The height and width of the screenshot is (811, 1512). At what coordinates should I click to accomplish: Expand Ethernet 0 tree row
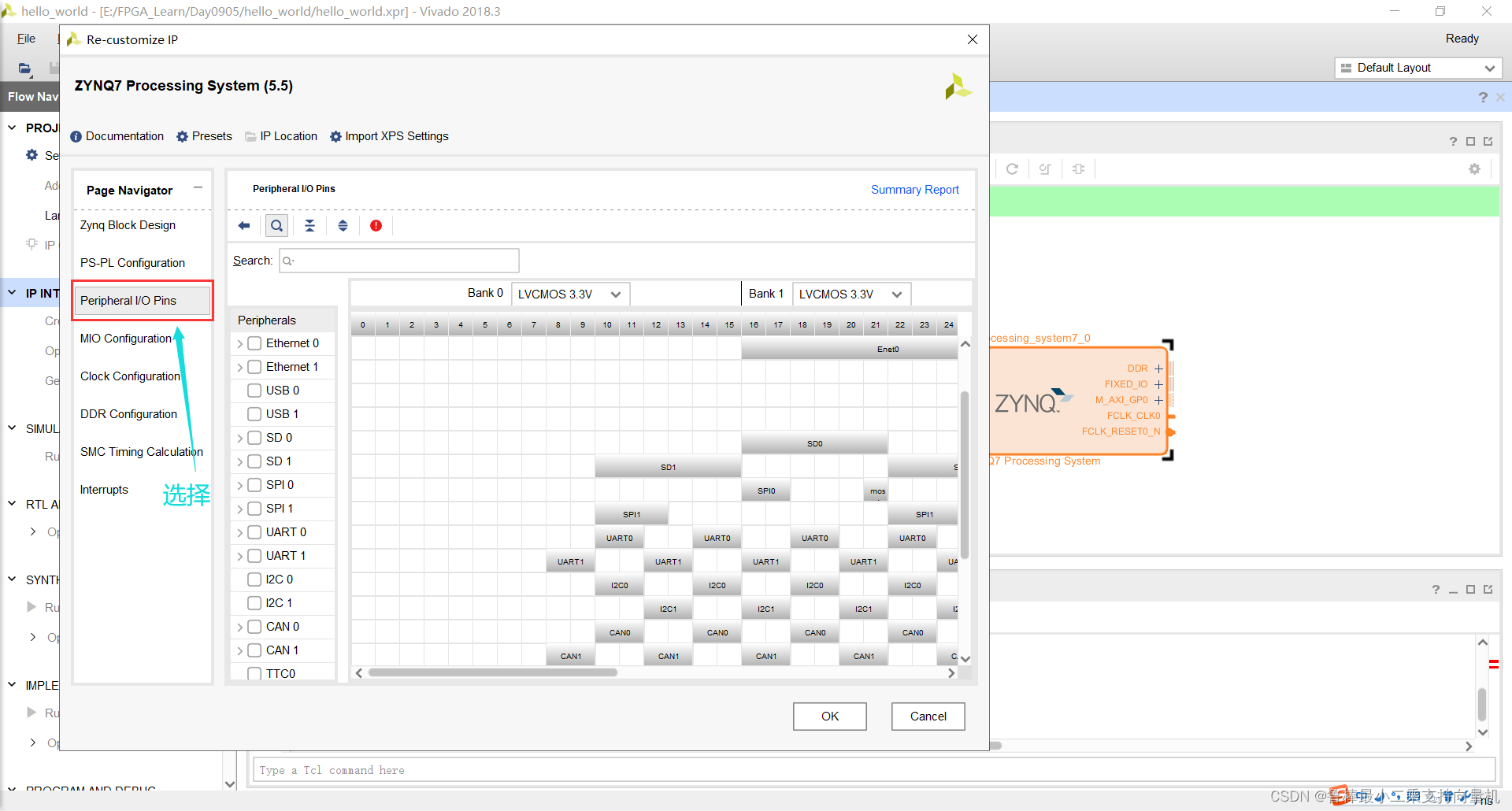[239, 344]
